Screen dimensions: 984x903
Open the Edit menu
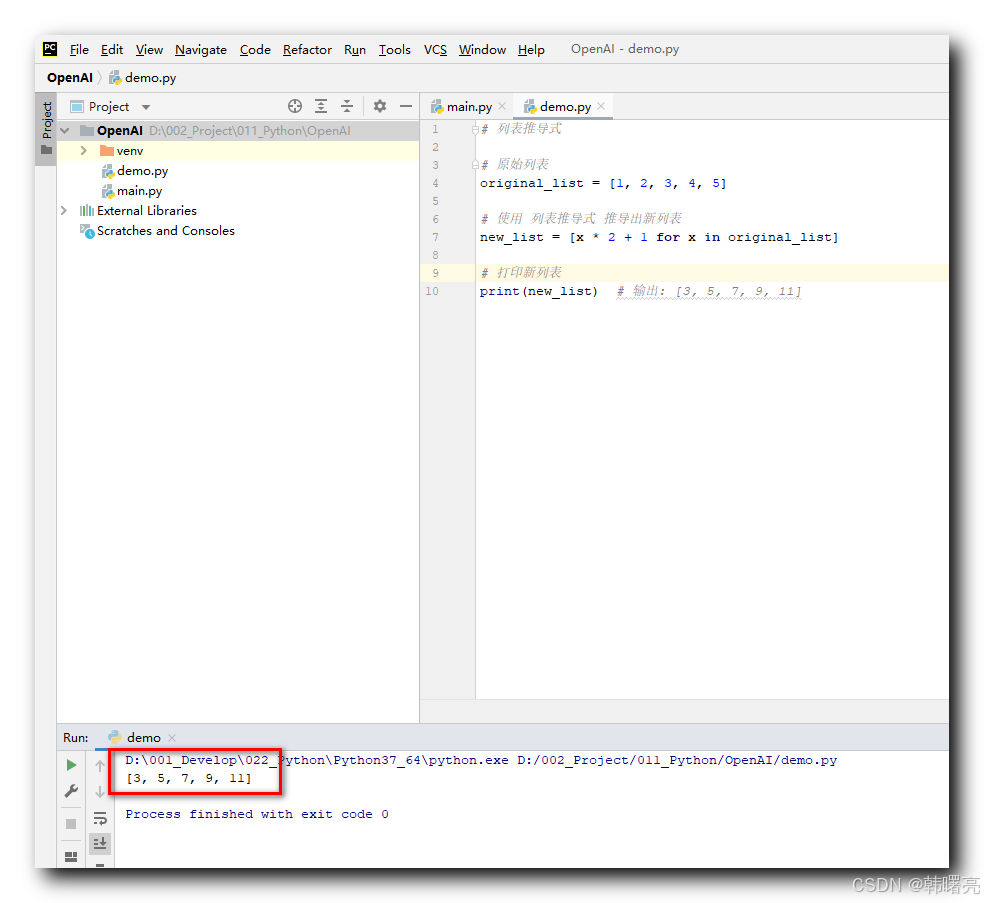click(112, 50)
